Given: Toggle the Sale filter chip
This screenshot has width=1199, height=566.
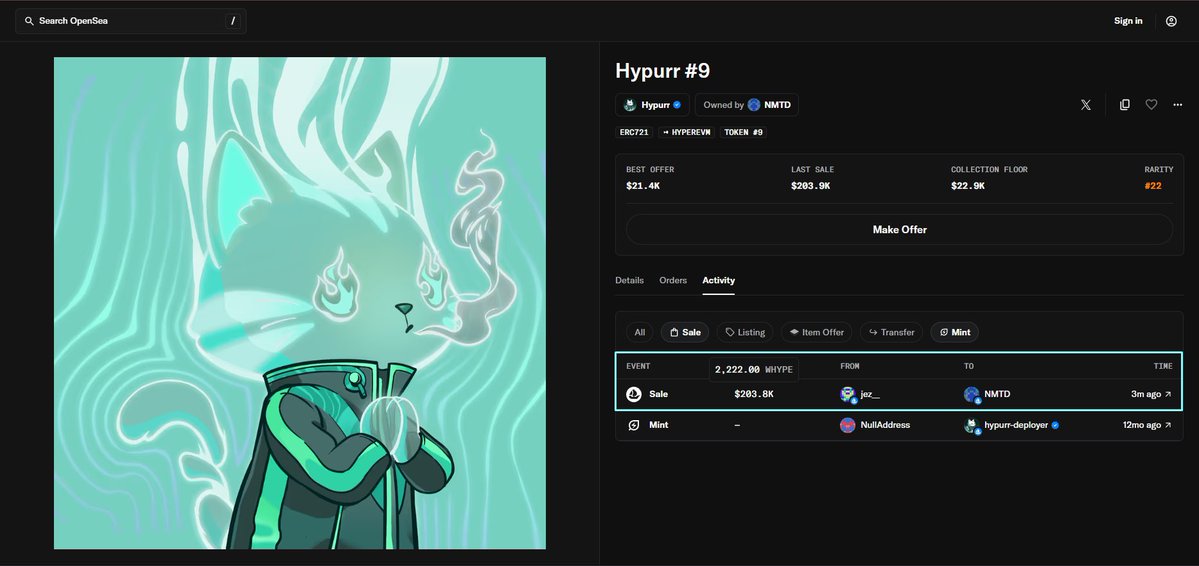Looking at the screenshot, I should [685, 332].
